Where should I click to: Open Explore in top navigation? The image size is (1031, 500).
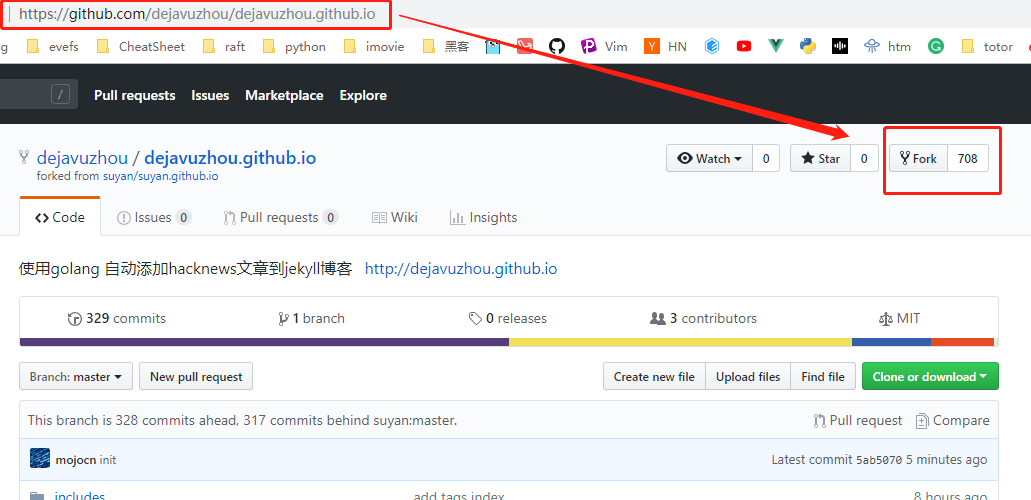point(363,95)
